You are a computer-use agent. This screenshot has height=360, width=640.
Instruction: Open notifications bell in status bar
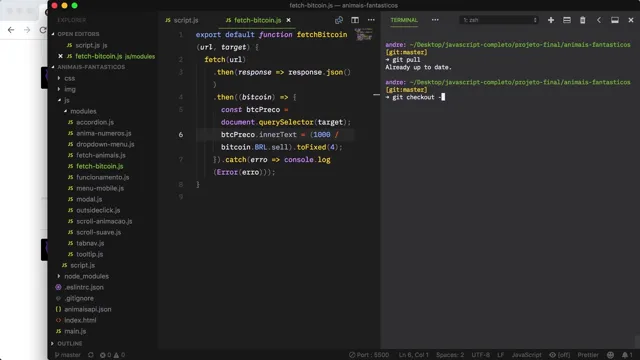click(x=627, y=355)
